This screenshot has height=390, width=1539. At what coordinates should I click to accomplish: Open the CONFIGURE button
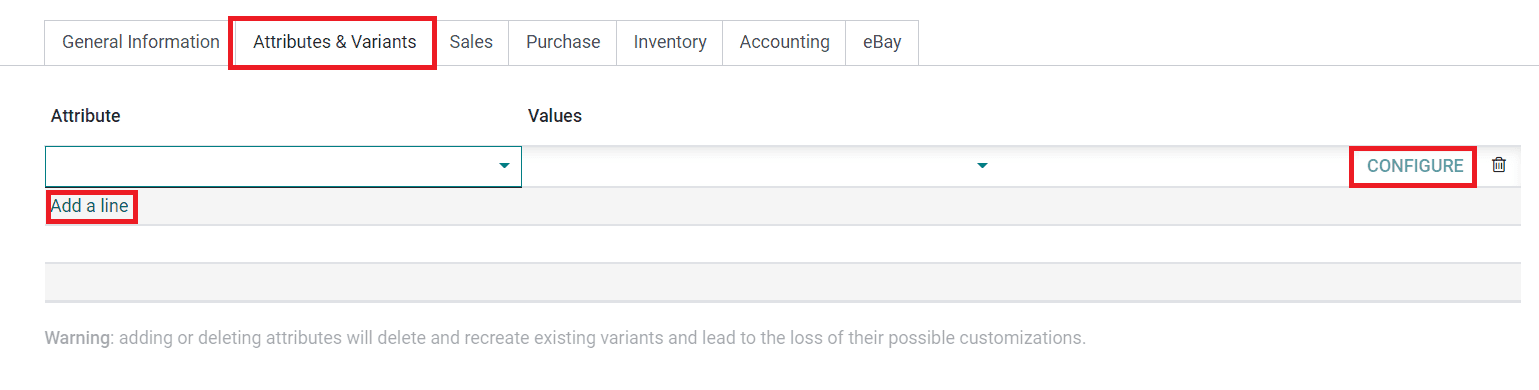point(1415,166)
